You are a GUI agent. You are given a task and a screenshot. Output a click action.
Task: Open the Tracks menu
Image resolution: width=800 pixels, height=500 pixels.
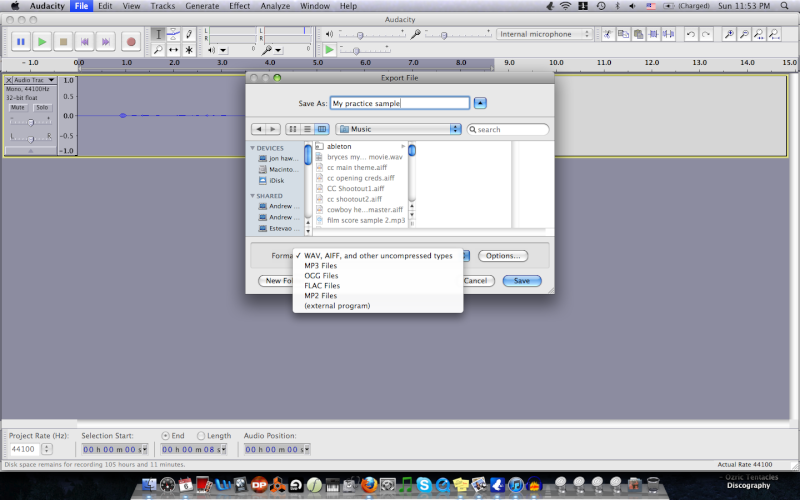pos(163,6)
